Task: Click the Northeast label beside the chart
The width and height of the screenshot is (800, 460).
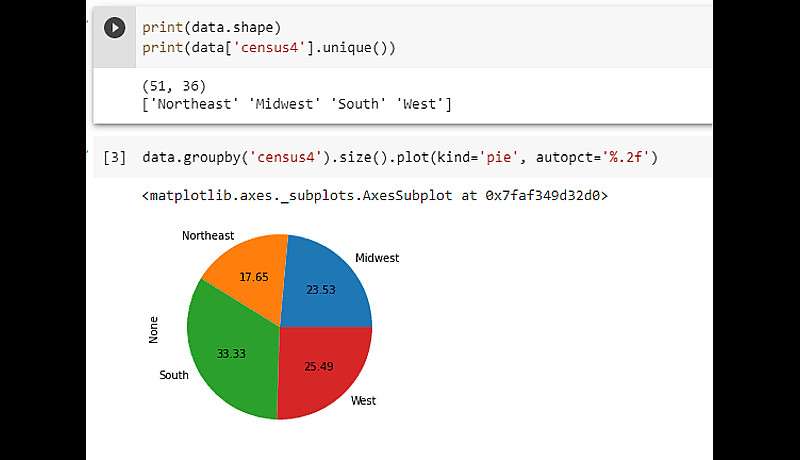Action: [x=208, y=236]
